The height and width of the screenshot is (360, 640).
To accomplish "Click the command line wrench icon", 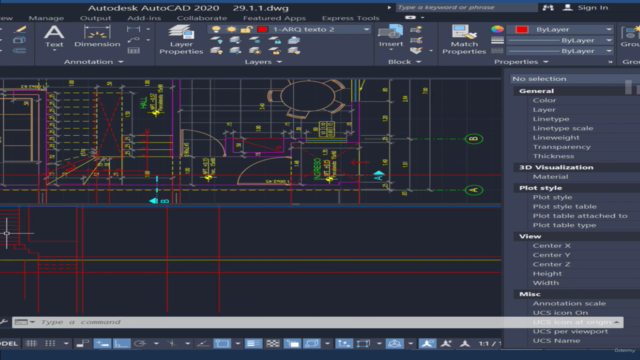I will coord(4,322).
